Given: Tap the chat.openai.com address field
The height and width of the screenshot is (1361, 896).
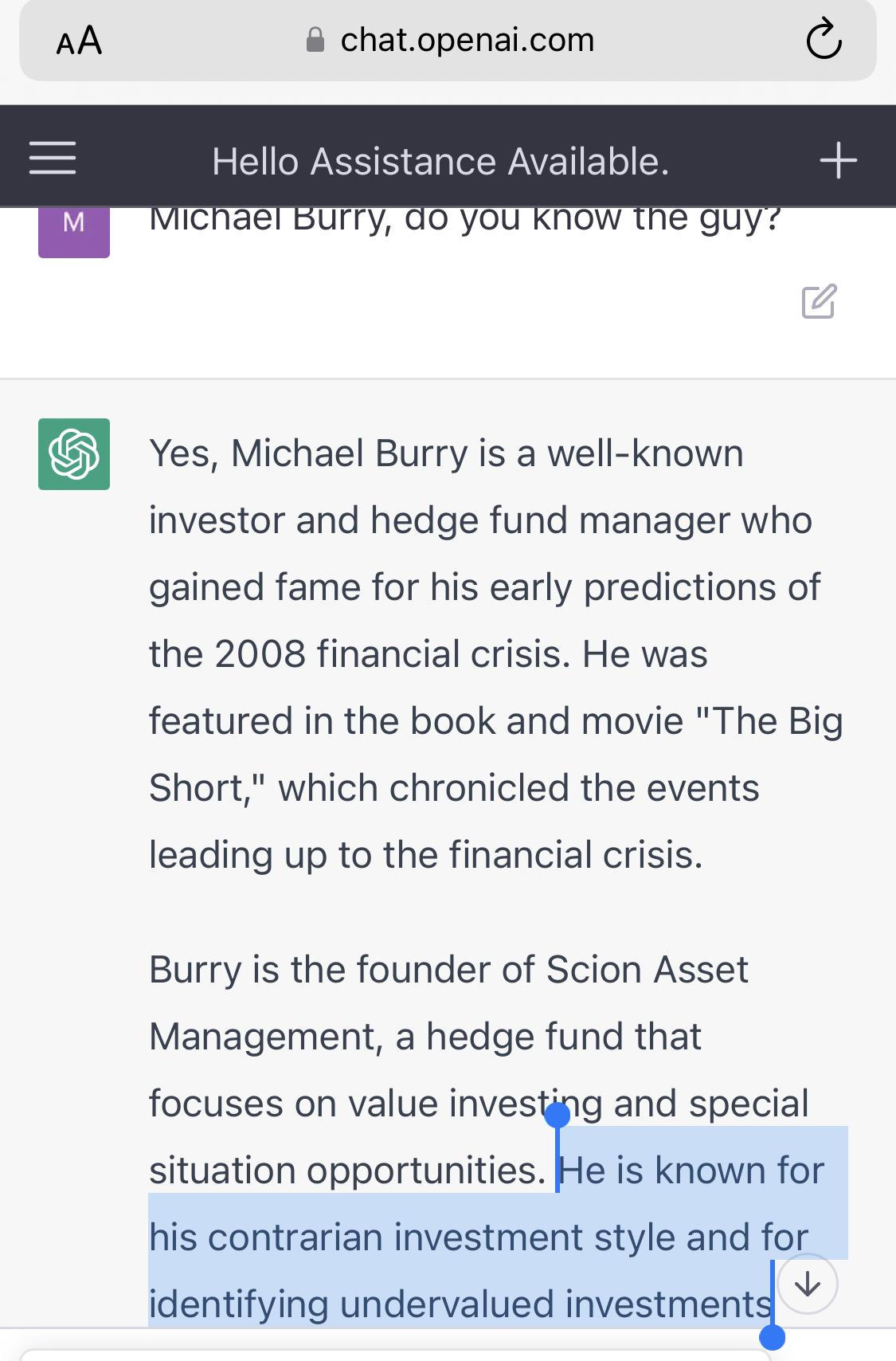Looking at the screenshot, I should [x=467, y=40].
